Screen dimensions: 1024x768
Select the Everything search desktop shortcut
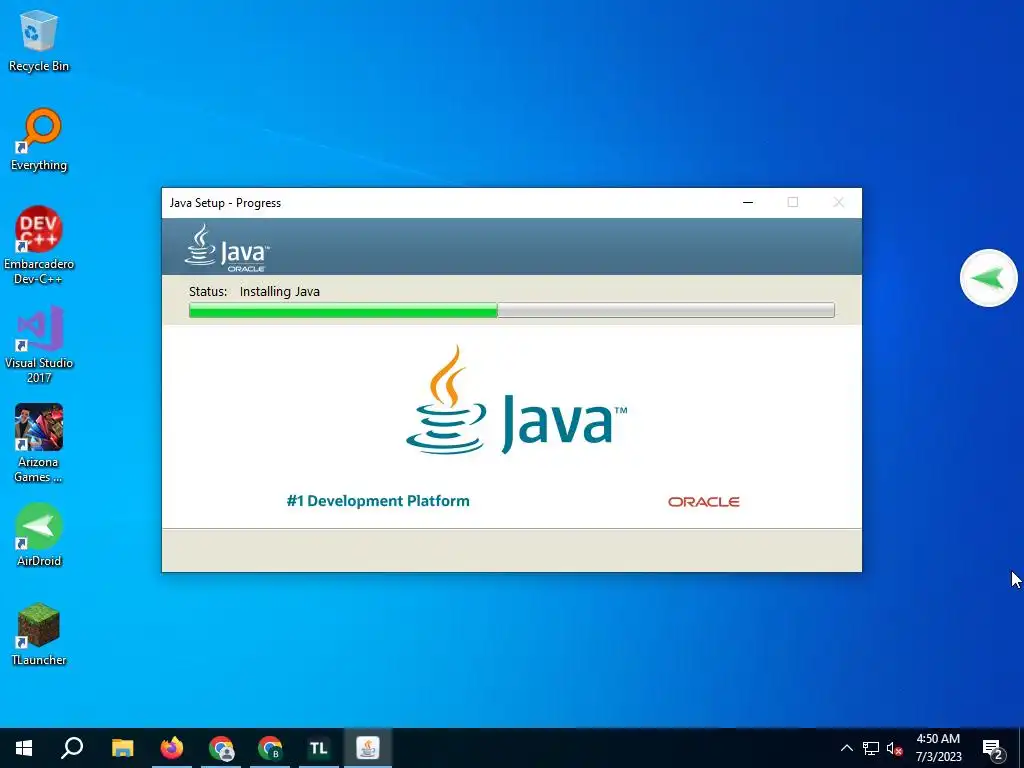39,140
